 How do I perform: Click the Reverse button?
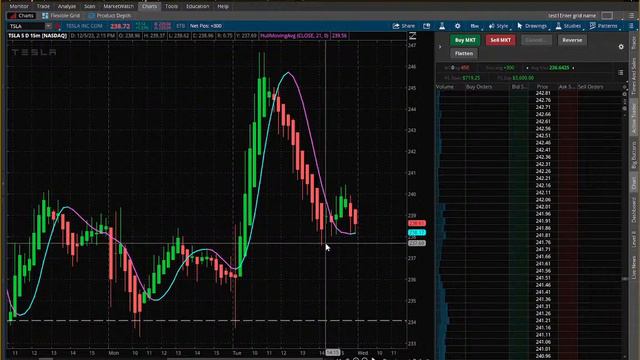click(x=572, y=40)
